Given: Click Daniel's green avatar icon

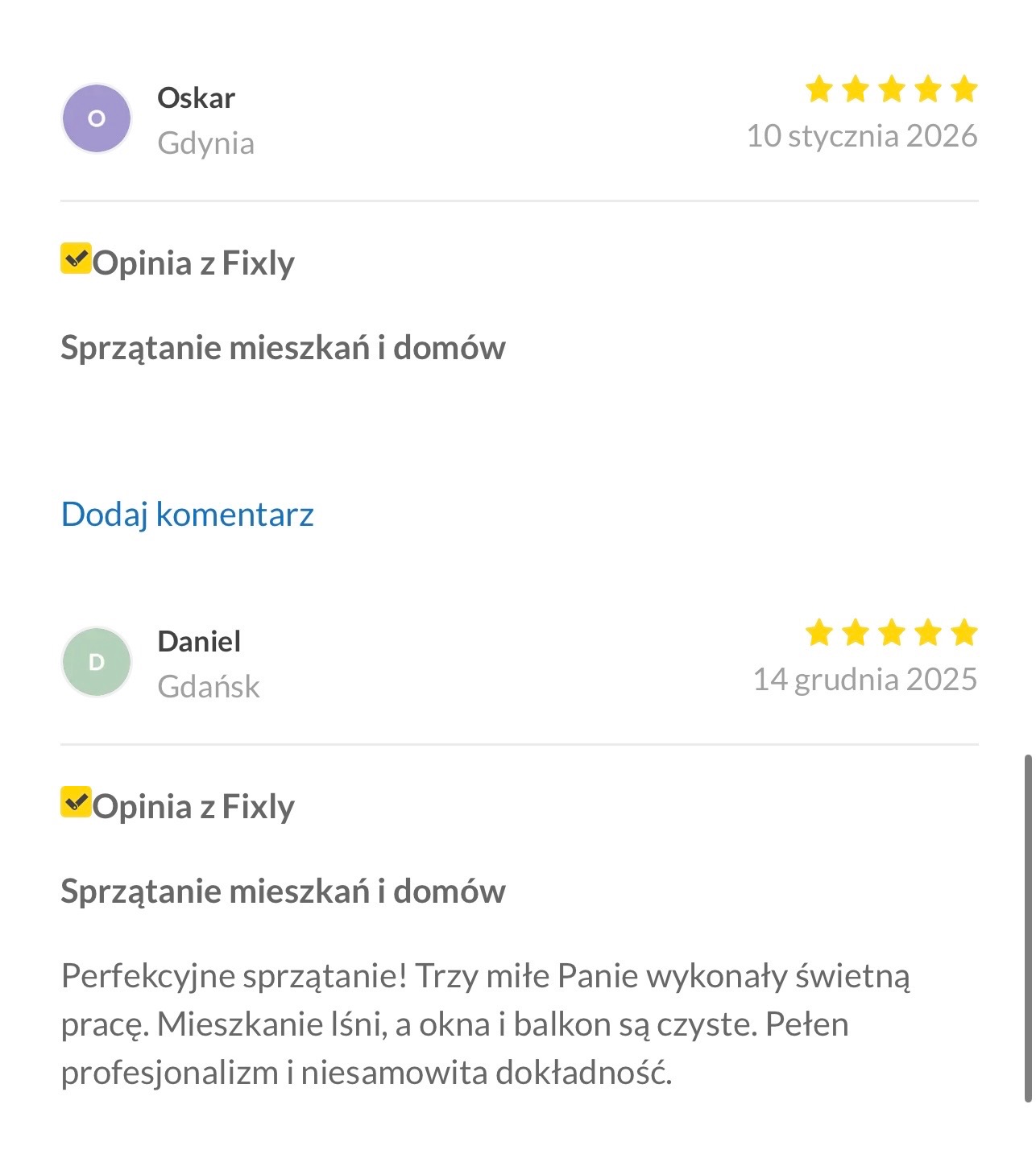Looking at the screenshot, I should coord(97,661).
